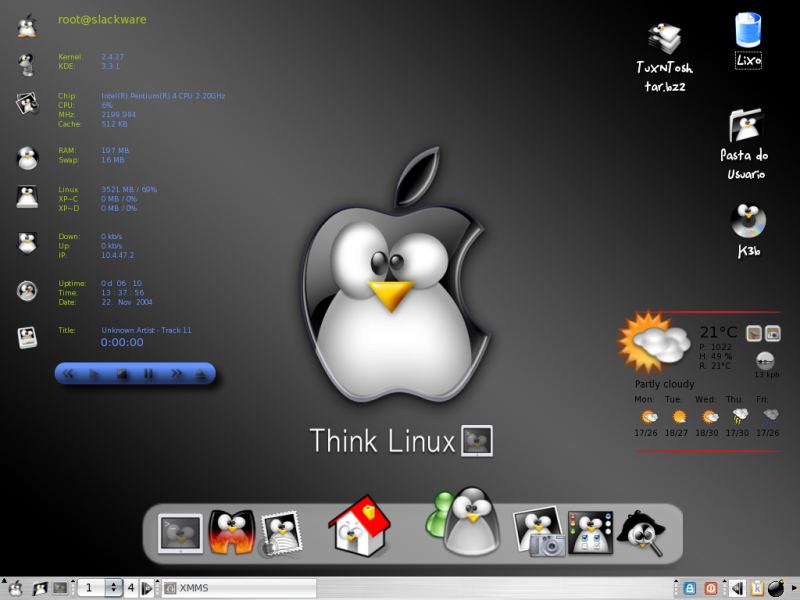Click the small arrow at panel left edge
Screen dimensions: 800x600
click(4, 582)
